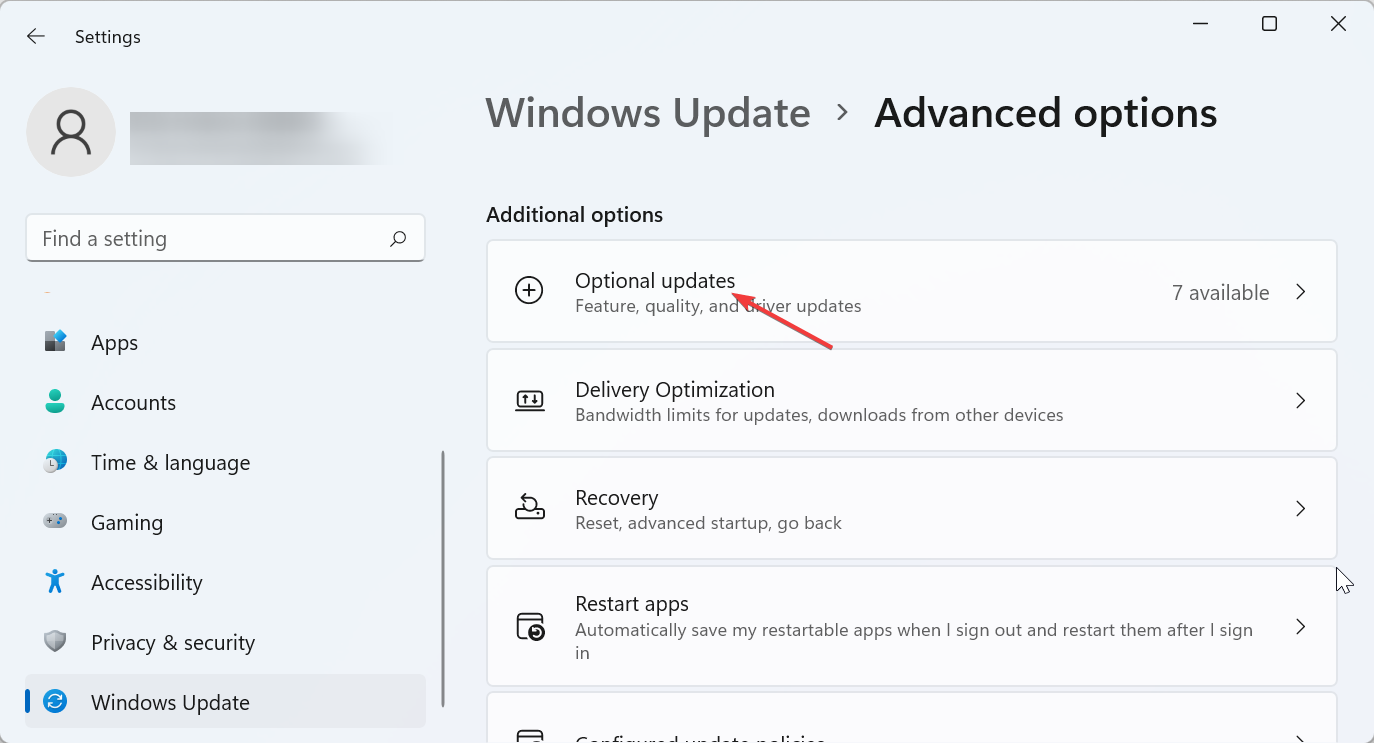Expand the Delivery Optimization chevron
Viewport: 1374px width, 743px height.
[1301, 401]
